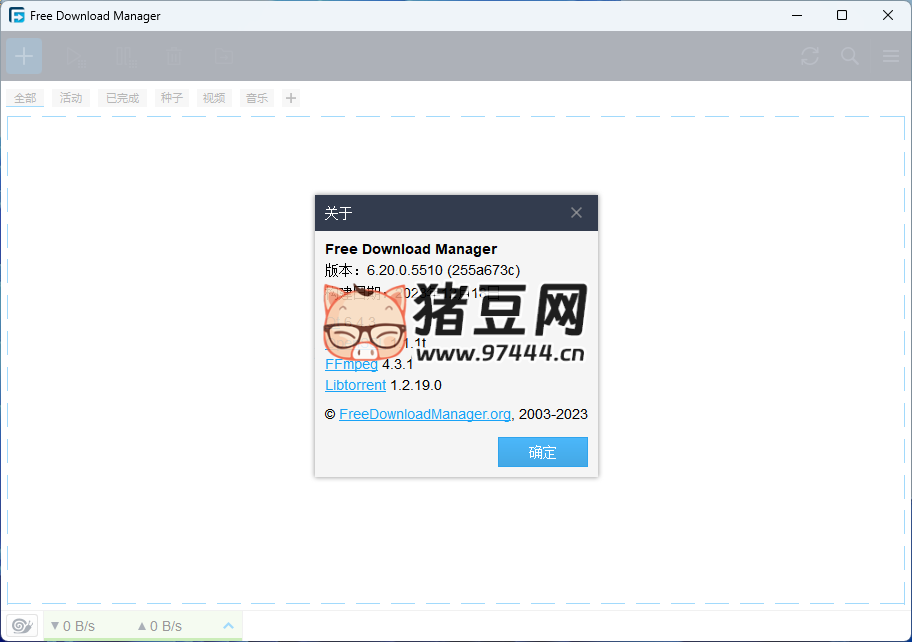Open the search magnifier icon
Screen dimensions: 912x642
pos(850,57)
